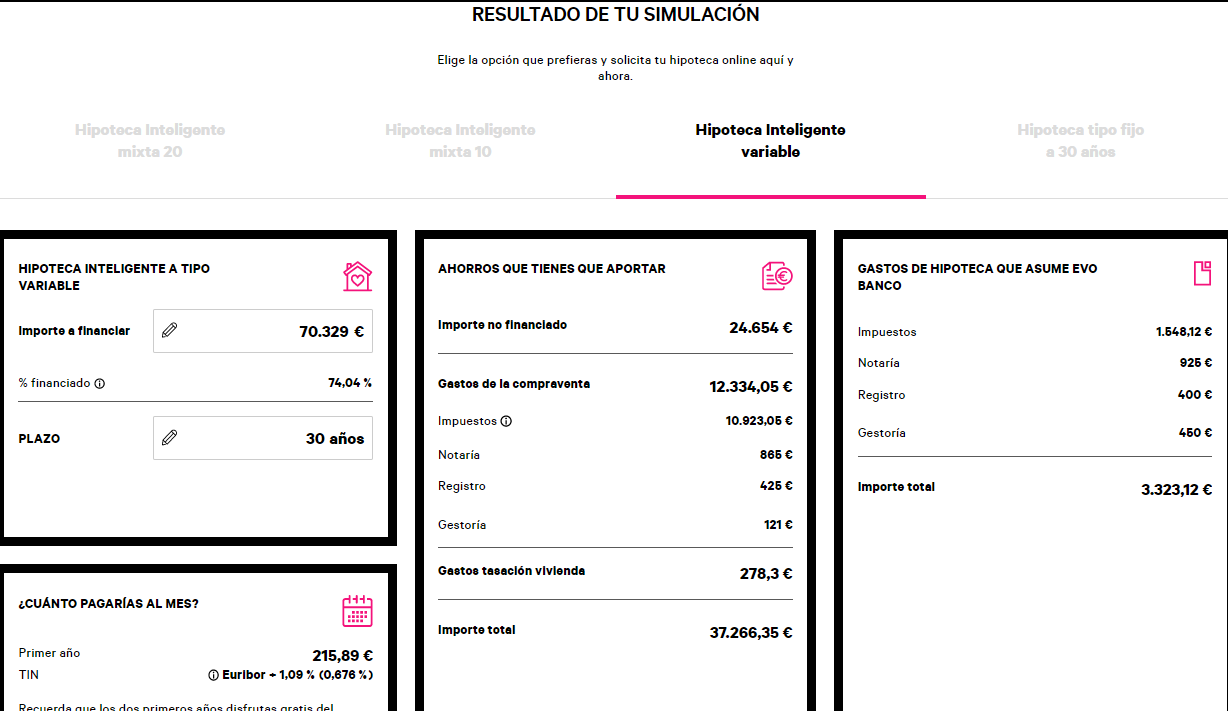Screen dimensions: 1228x711
Task: Click the Gastos de la compraventa label
Action: 514,384
